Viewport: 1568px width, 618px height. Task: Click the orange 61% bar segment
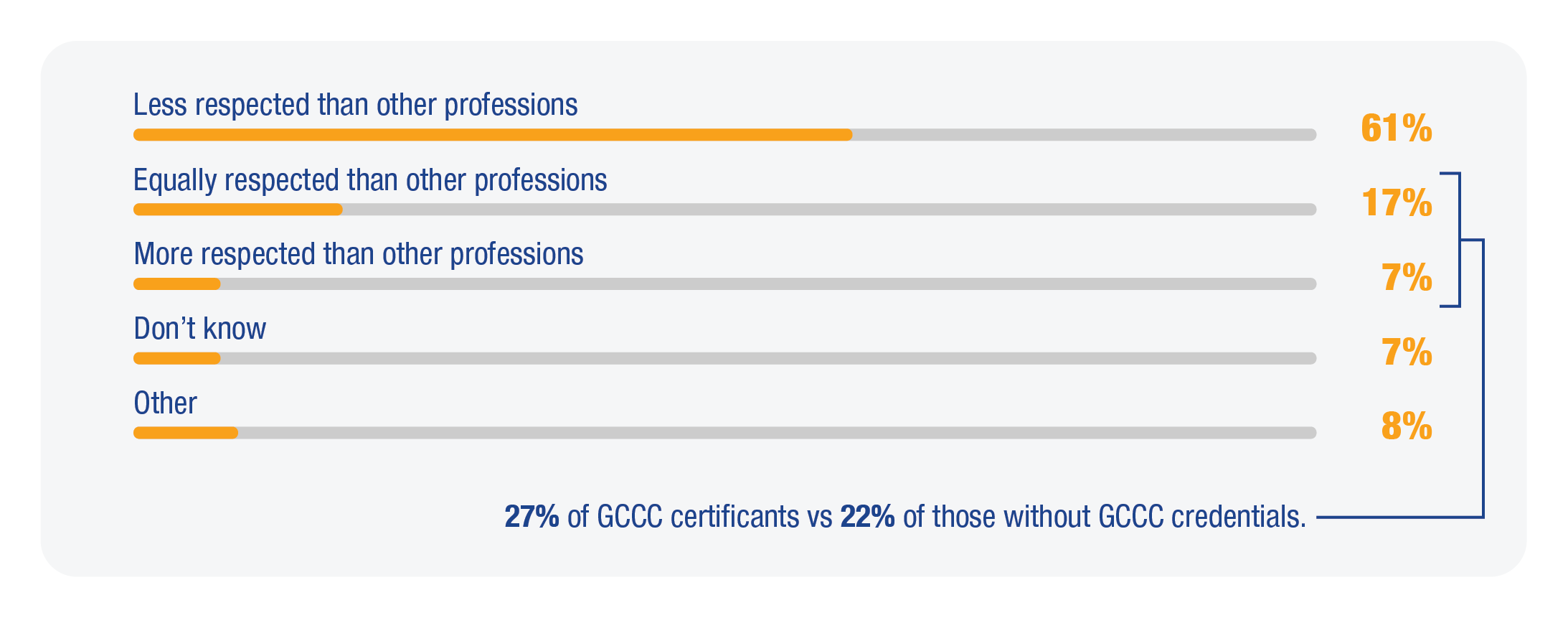click(493, 135)
